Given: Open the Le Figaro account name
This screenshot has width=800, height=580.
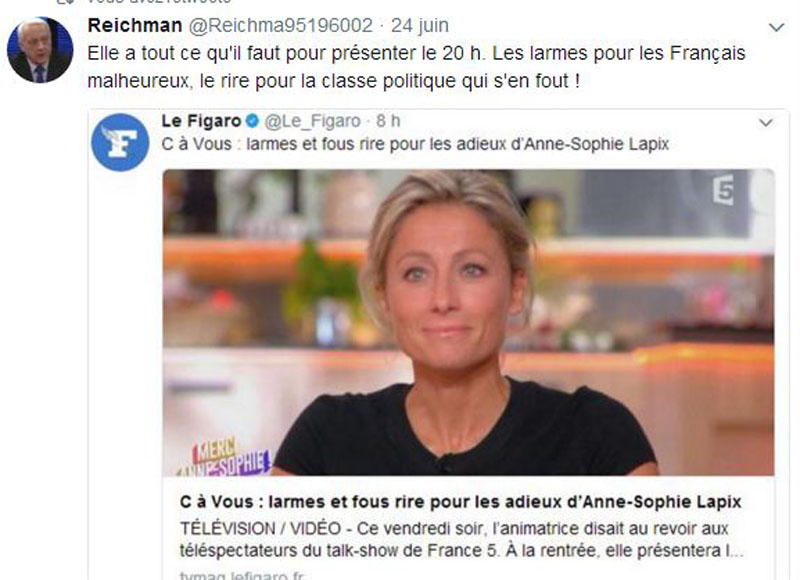Looking at the screenshot, I should [x=201, y=121].
